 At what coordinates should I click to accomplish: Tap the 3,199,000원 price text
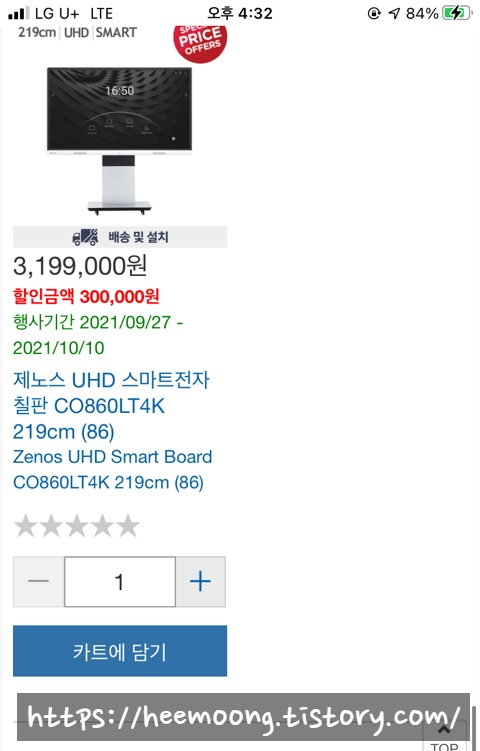coord(80,266)
